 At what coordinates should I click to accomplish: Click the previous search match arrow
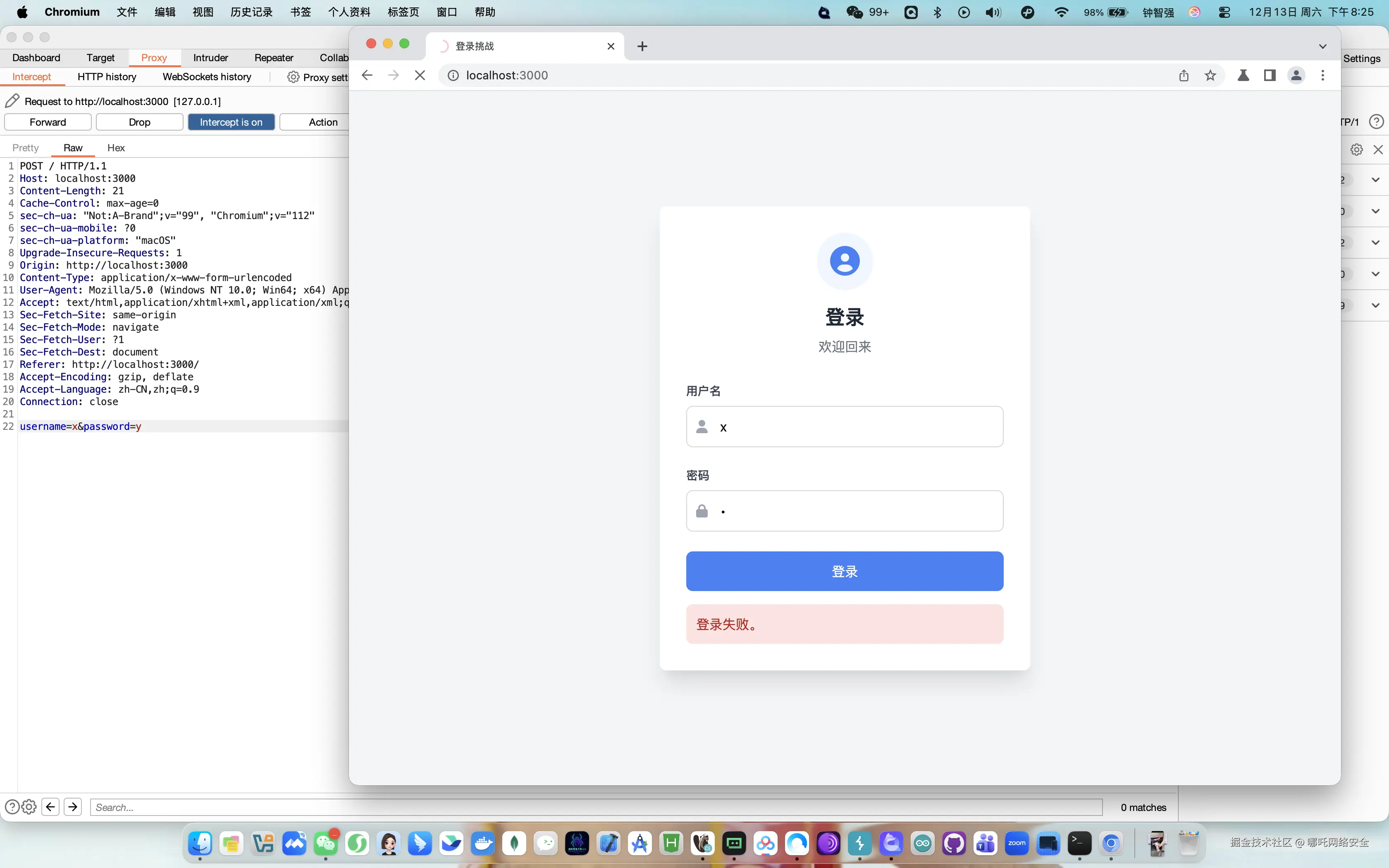[50, 807]
